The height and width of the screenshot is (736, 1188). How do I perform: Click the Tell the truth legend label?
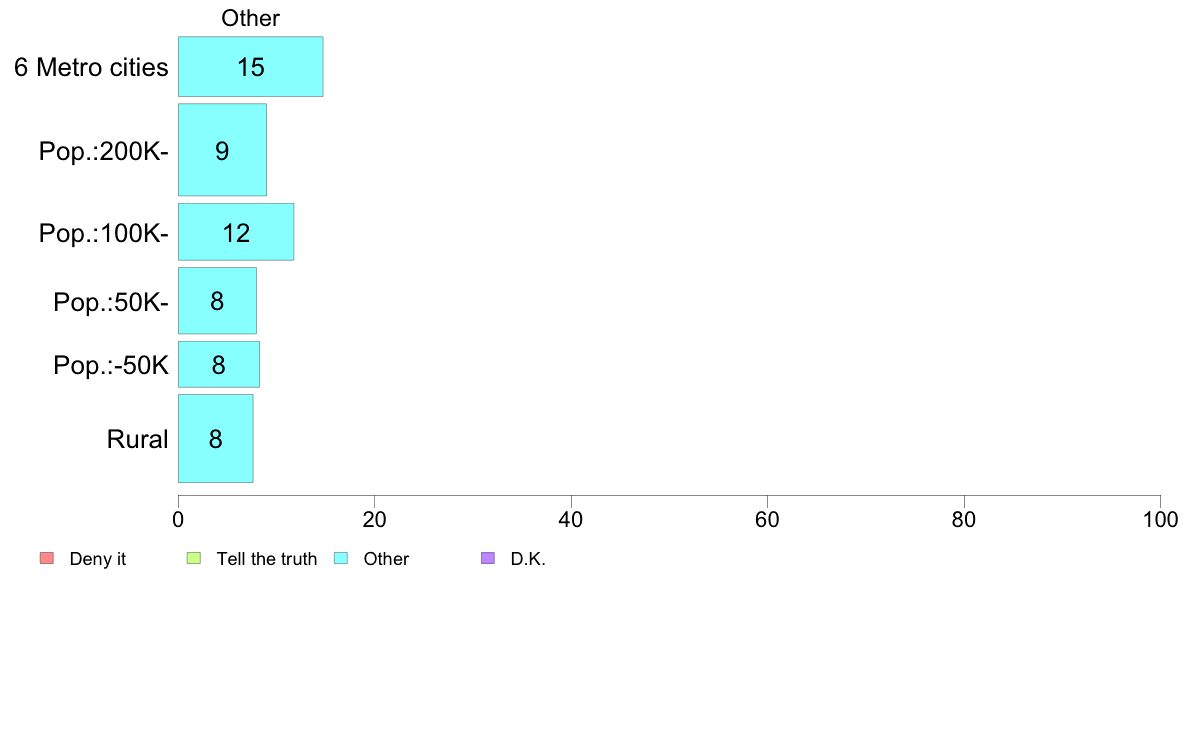pos(266,559)
